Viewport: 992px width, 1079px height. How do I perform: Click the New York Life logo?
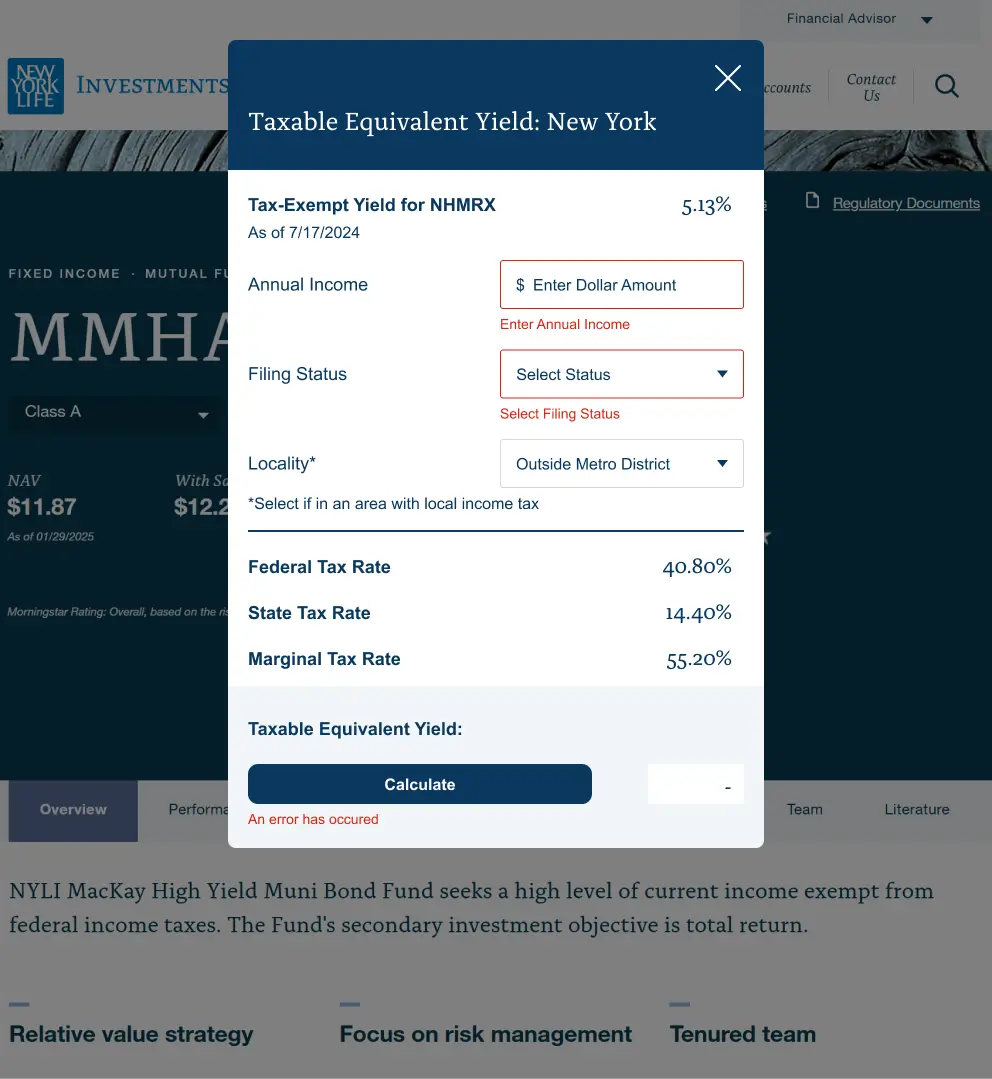[36, 86]
